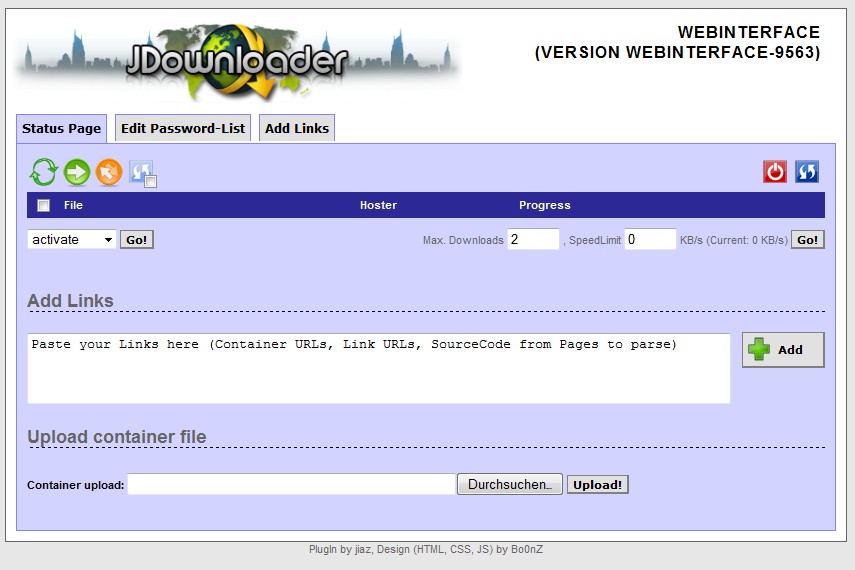
Task: Focus the Max. Downloads input field
Action: click(533, 240)
